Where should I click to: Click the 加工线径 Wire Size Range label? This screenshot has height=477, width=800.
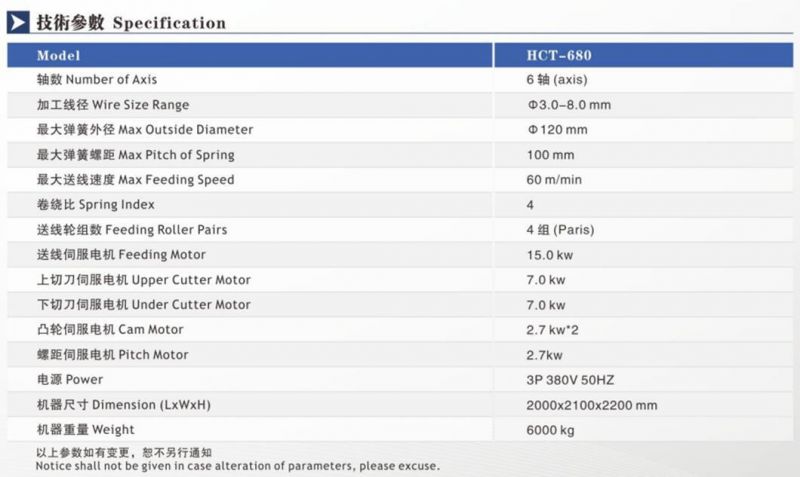point(113,105)
